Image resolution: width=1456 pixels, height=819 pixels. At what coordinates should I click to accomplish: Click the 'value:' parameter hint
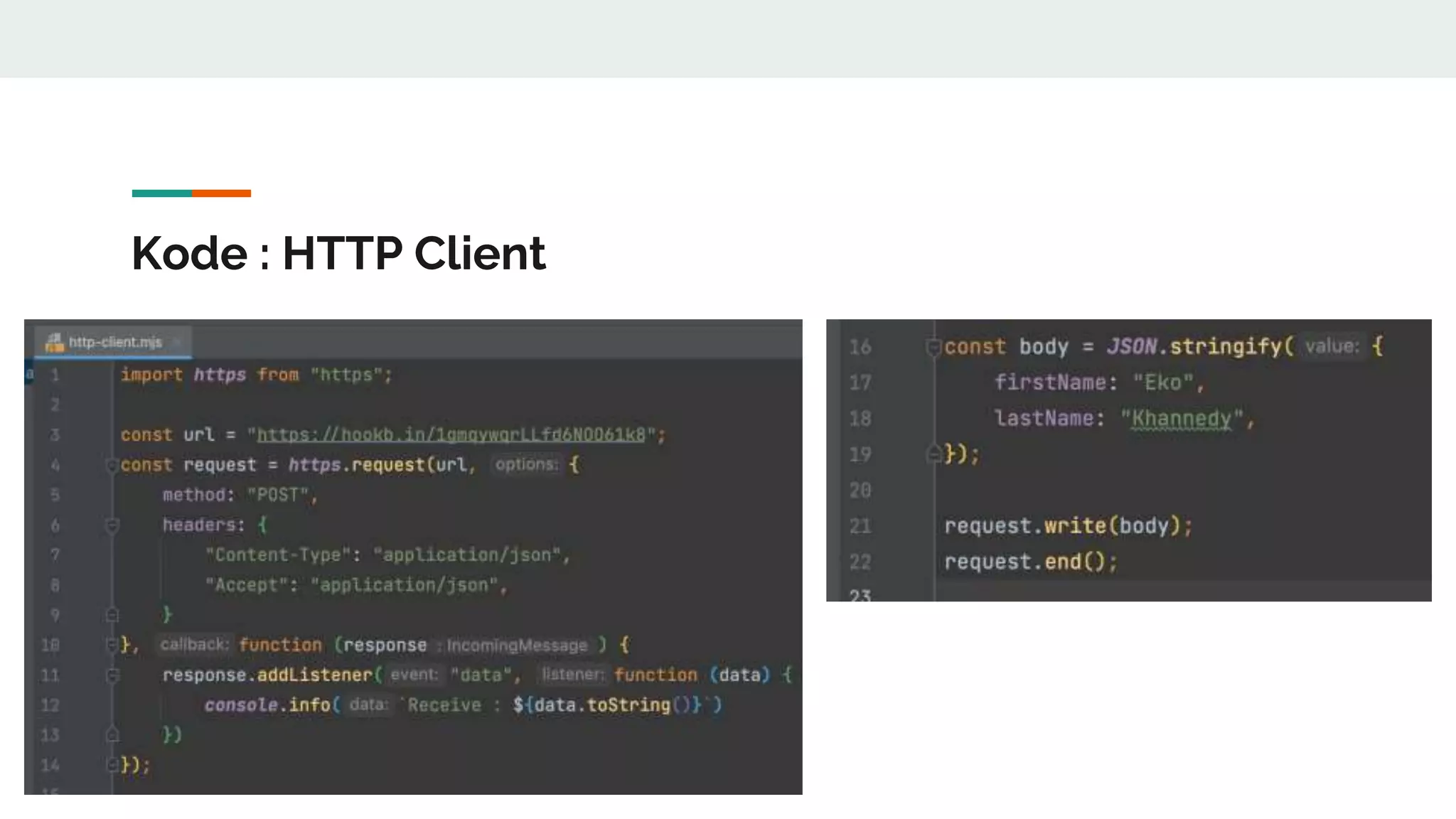tap(1332, 347)
